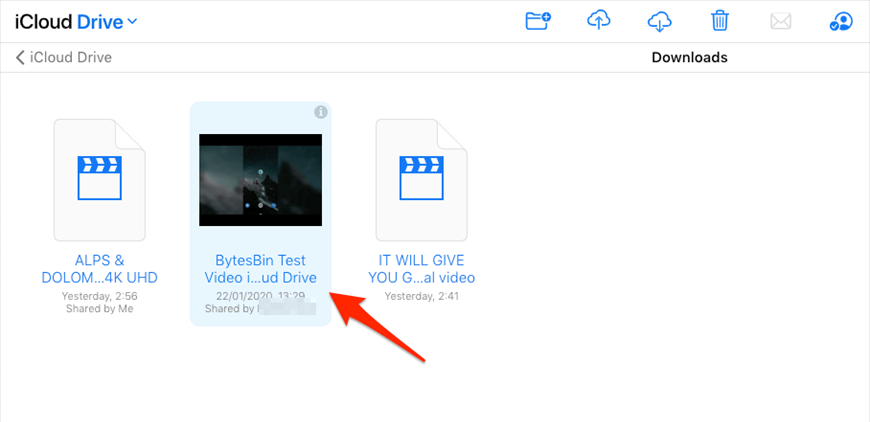
Task: Go back to iCloud Drive folder
Action: click(x=70, y=58)
